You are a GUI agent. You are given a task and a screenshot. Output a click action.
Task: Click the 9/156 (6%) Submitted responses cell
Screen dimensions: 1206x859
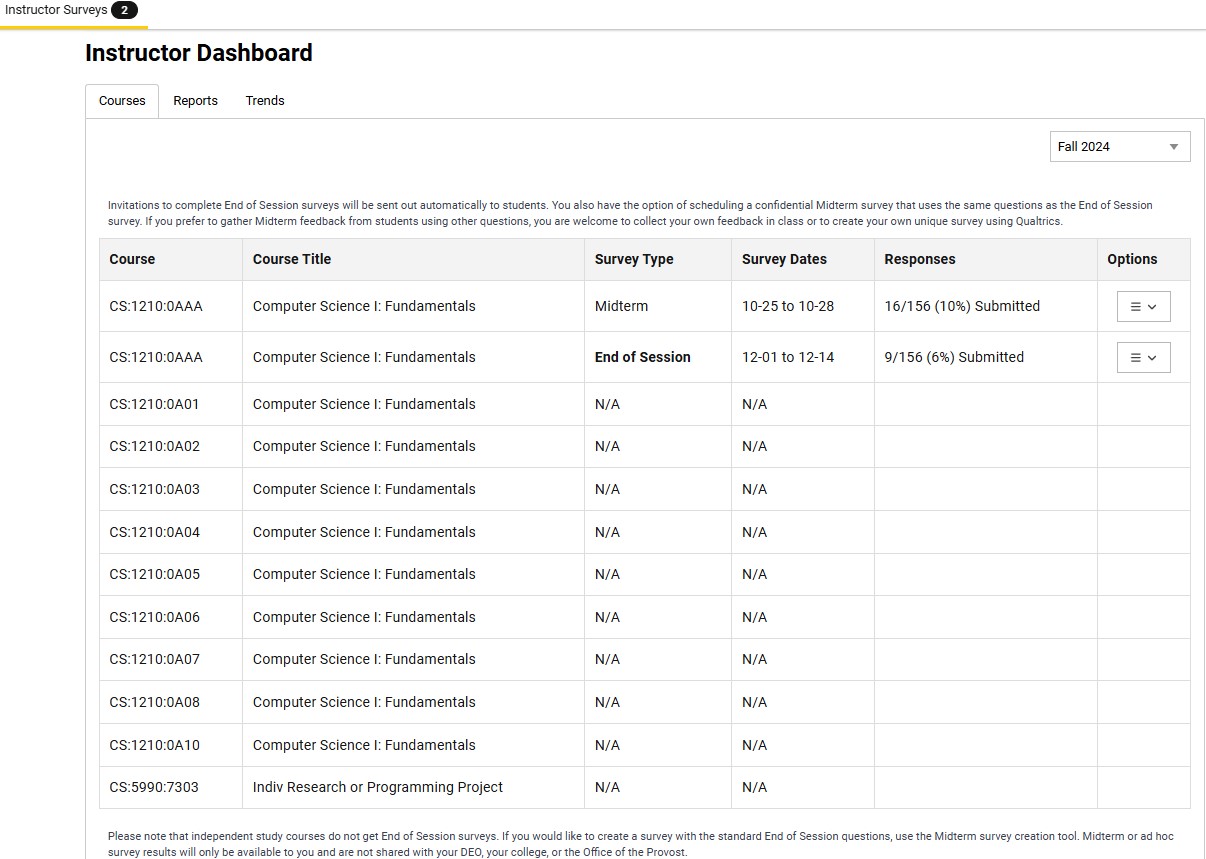click(954, 358)
